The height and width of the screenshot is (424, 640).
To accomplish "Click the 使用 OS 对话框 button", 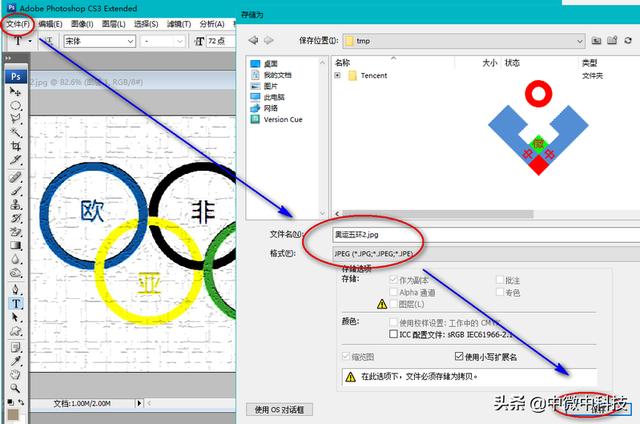I will [x=280, y=409].
